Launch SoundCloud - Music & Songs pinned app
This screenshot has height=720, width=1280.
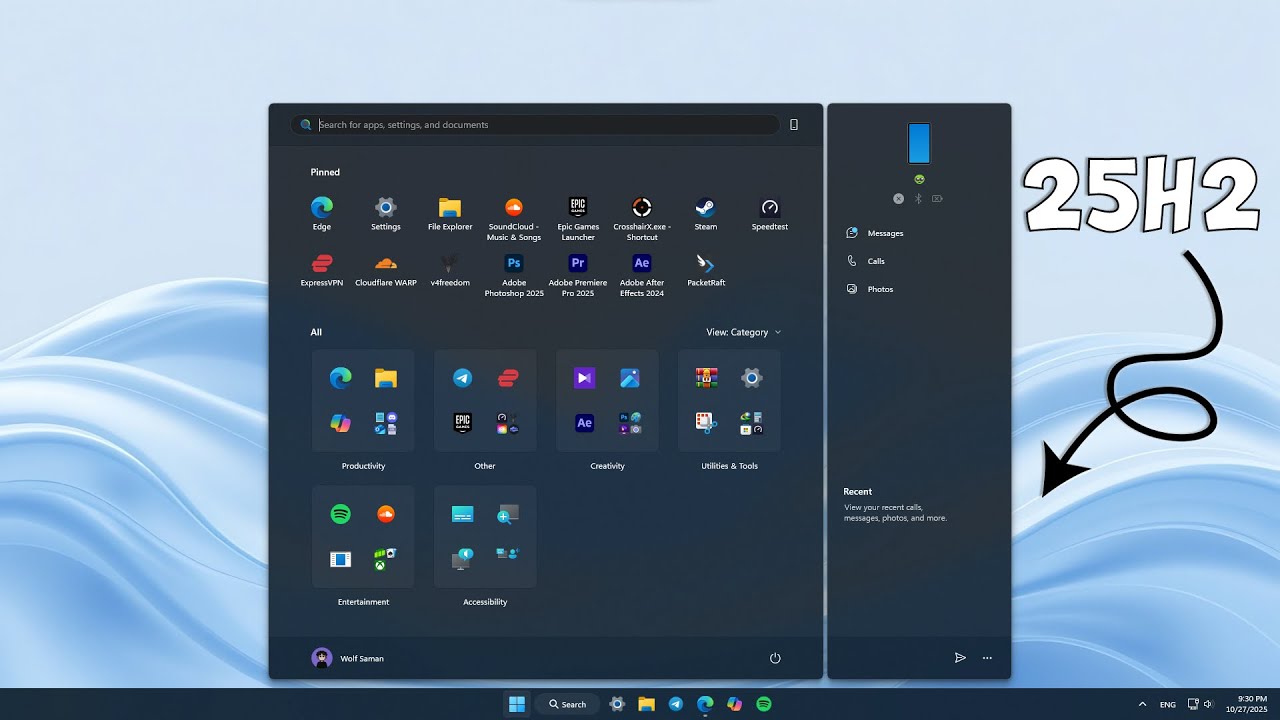click(x=514, y=218)
